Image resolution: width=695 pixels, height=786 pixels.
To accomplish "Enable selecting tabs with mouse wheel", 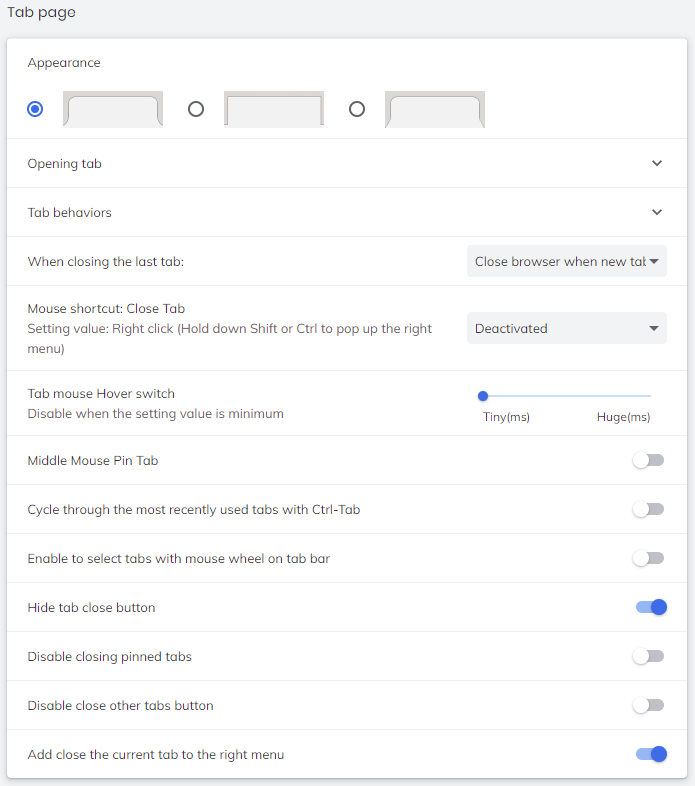I will [x=648, y=558].
